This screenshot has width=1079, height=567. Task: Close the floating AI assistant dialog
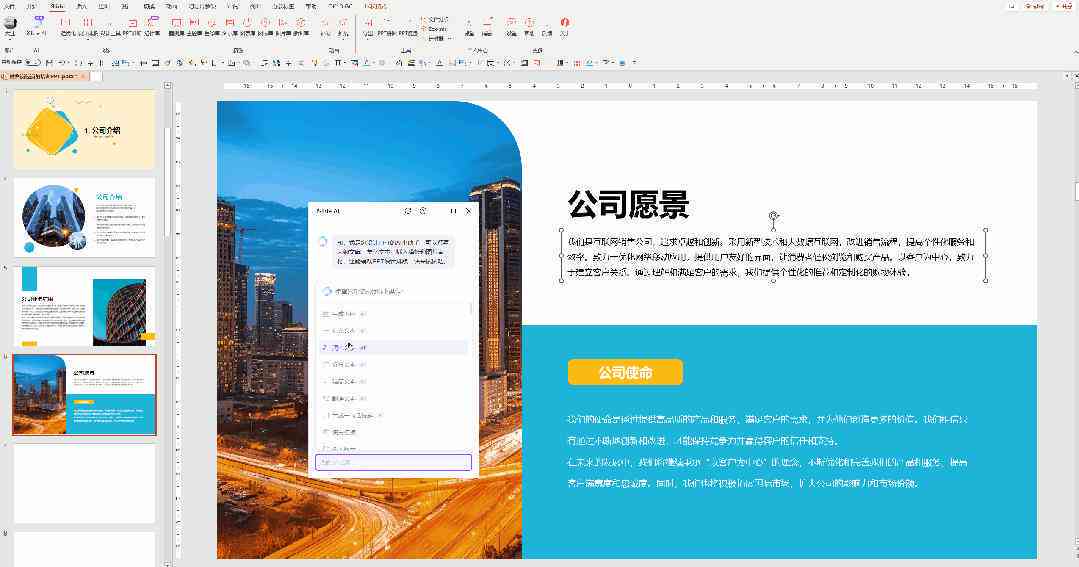[469, 211]
